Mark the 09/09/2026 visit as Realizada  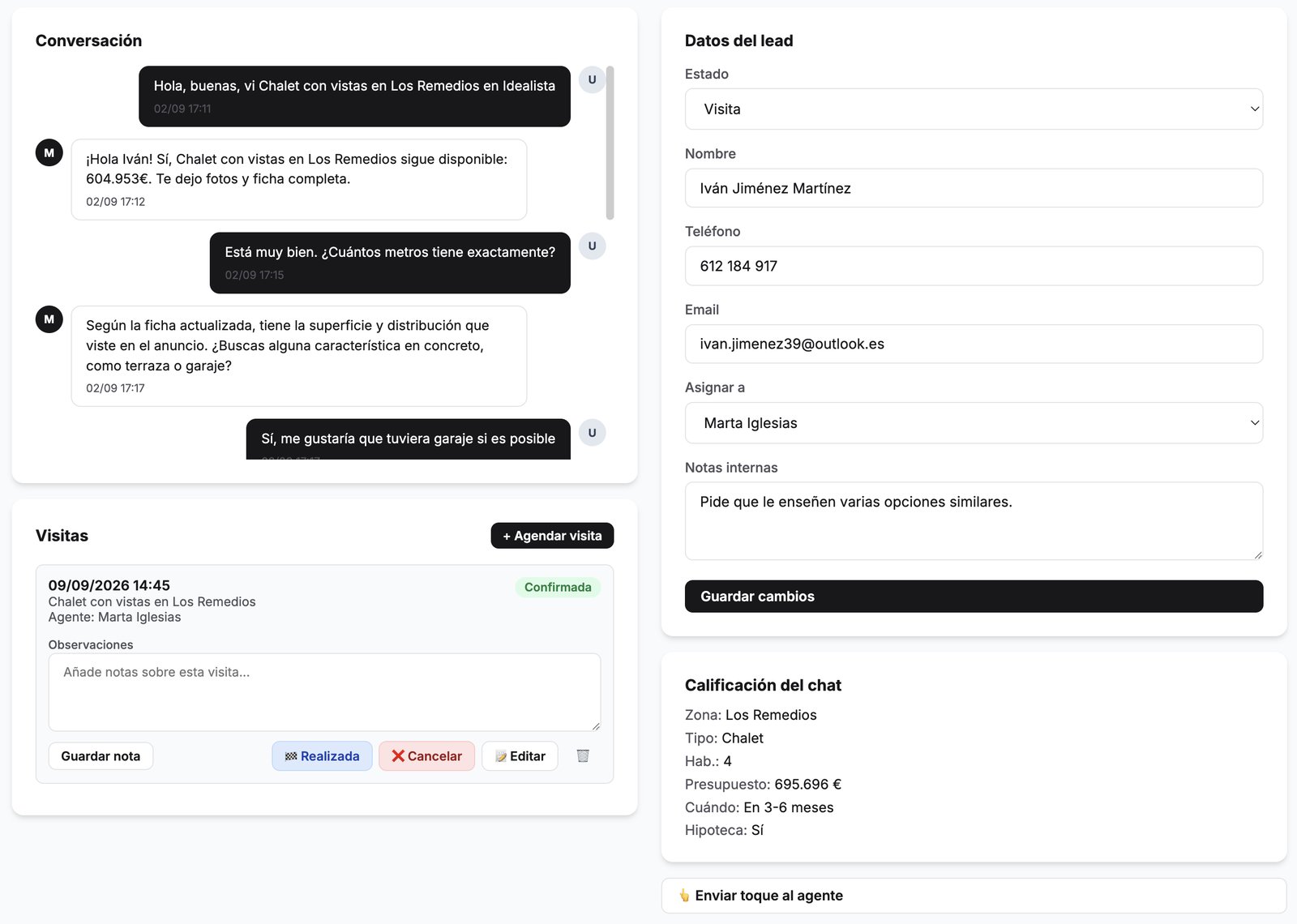[322, 756]
